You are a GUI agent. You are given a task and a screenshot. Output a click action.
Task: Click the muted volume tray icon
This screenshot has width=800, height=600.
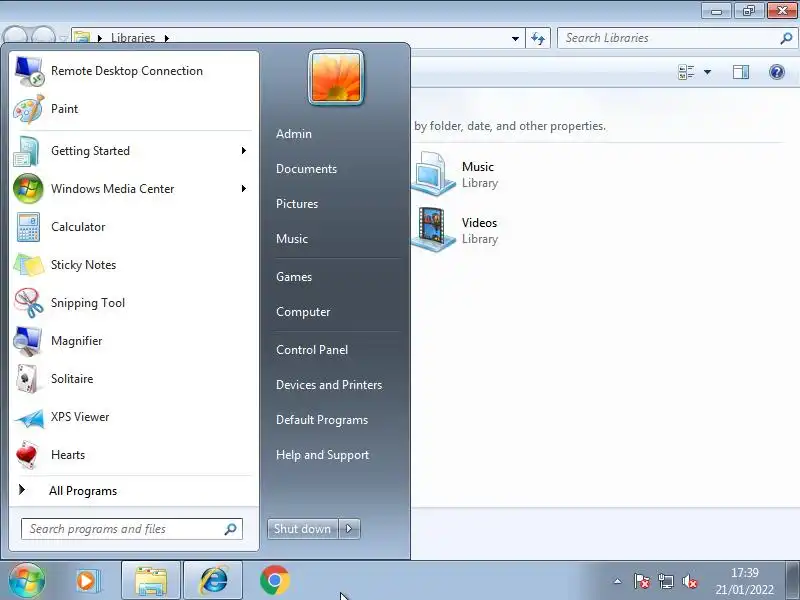(689, 581)
